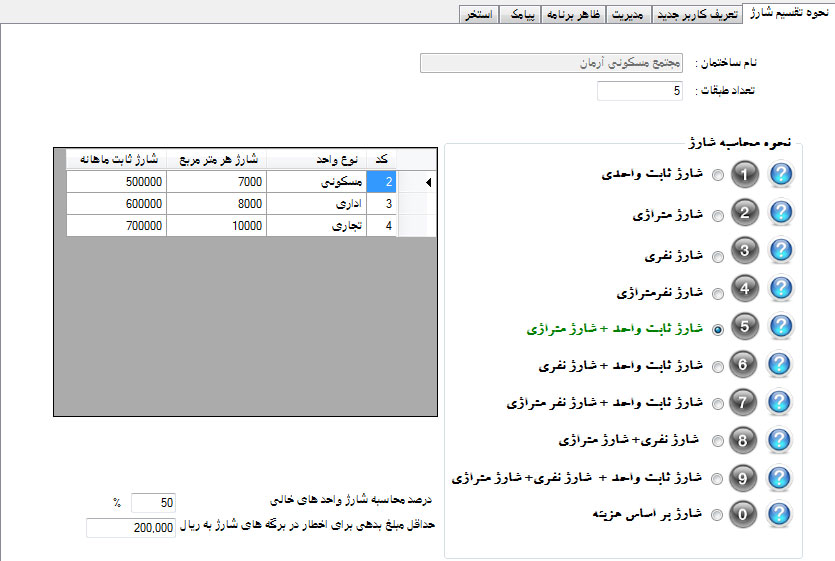835x561 pixels.
Task: Sort by نوع واحد column header
Action: click(x=317, y=159)
